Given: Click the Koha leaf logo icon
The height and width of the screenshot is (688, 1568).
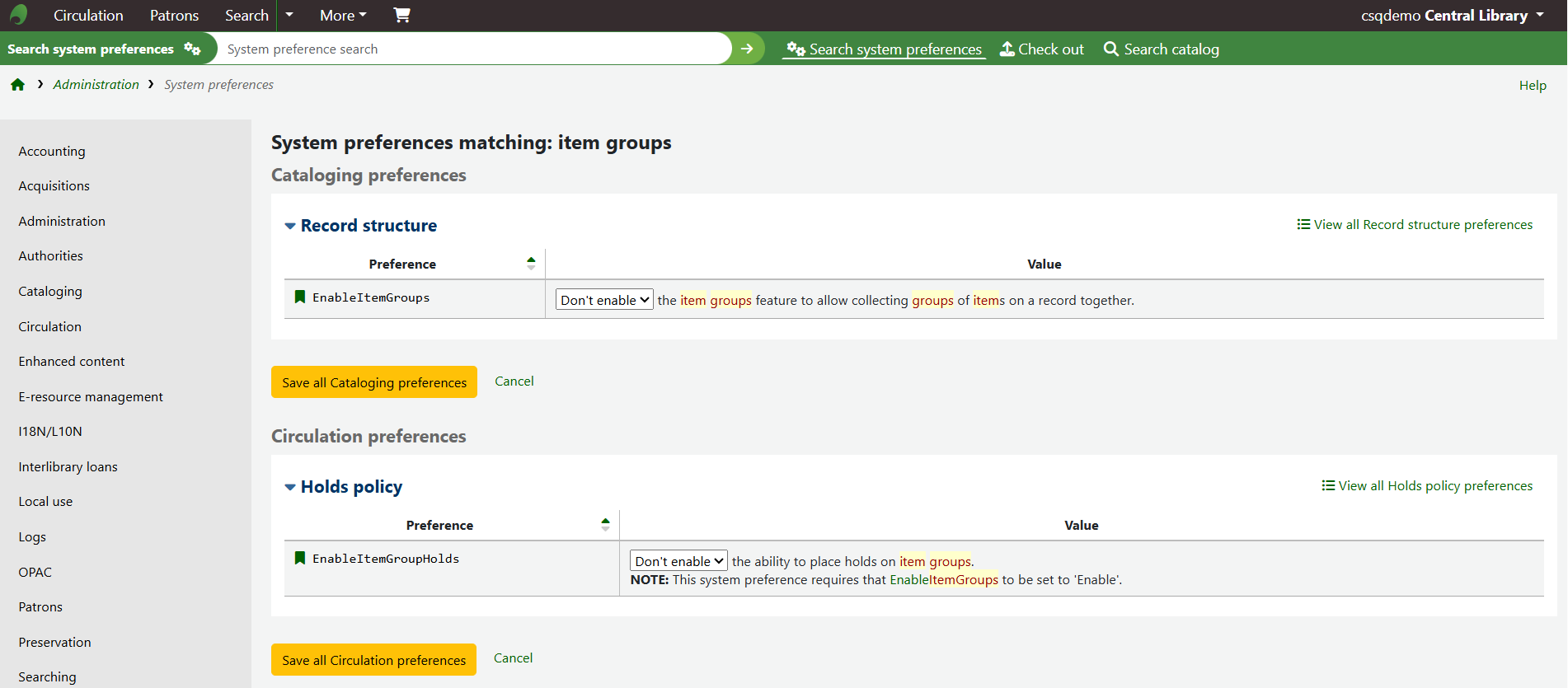Looking at the screenshot, I should click(x=18, y=15).
